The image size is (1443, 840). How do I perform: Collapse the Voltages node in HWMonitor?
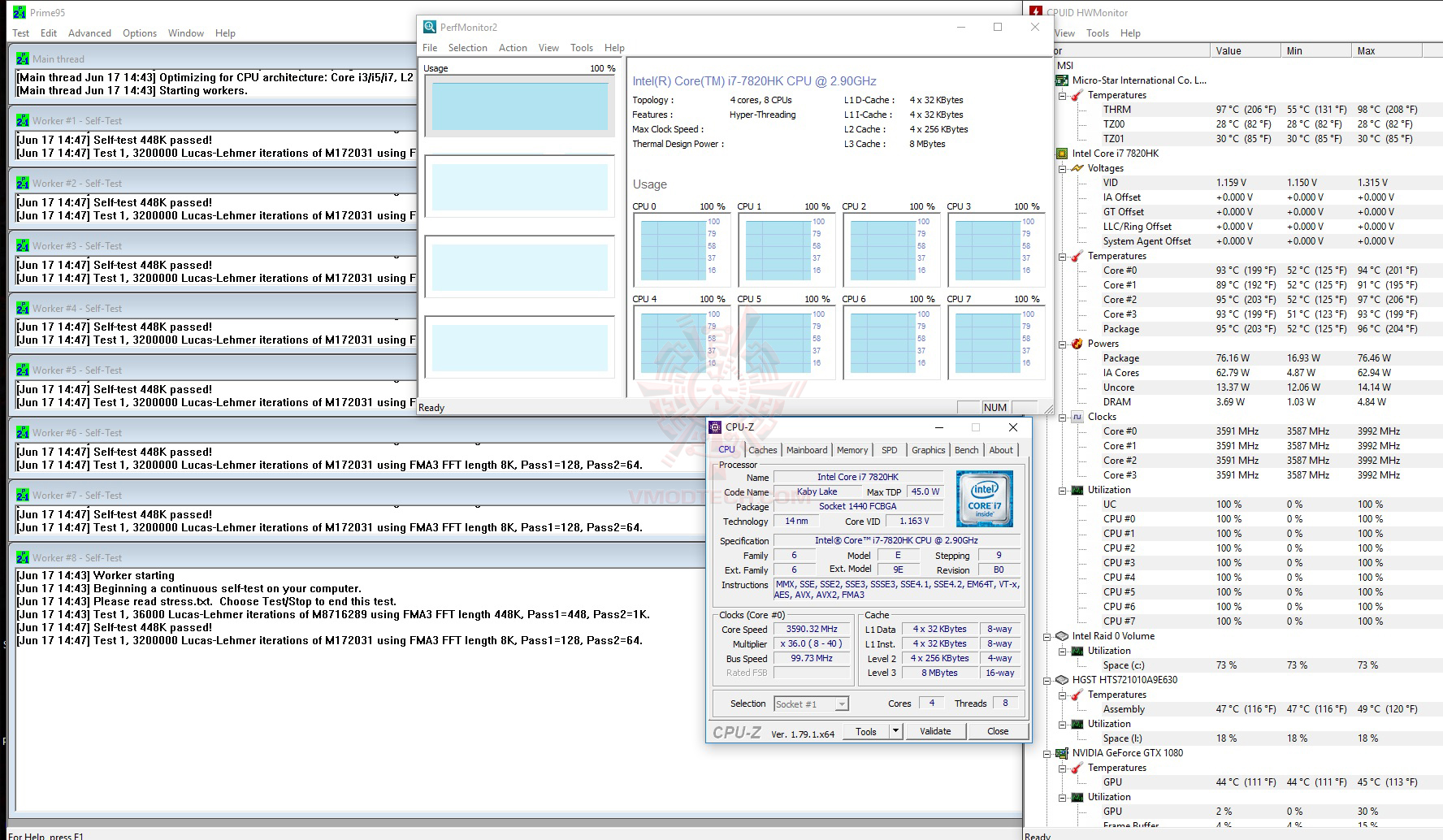pos(1062,168)
